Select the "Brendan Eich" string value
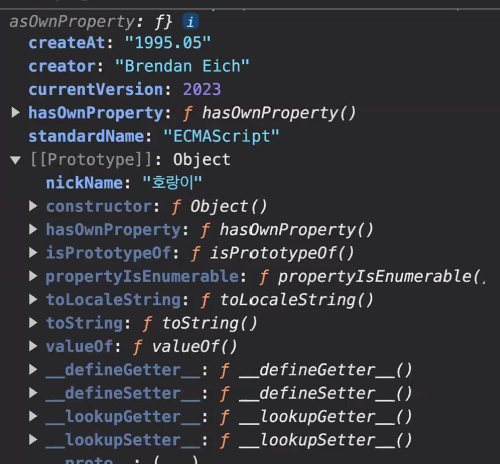Image resolution: width=500 pixels, height=464 pixels. [x=182, y=66]
